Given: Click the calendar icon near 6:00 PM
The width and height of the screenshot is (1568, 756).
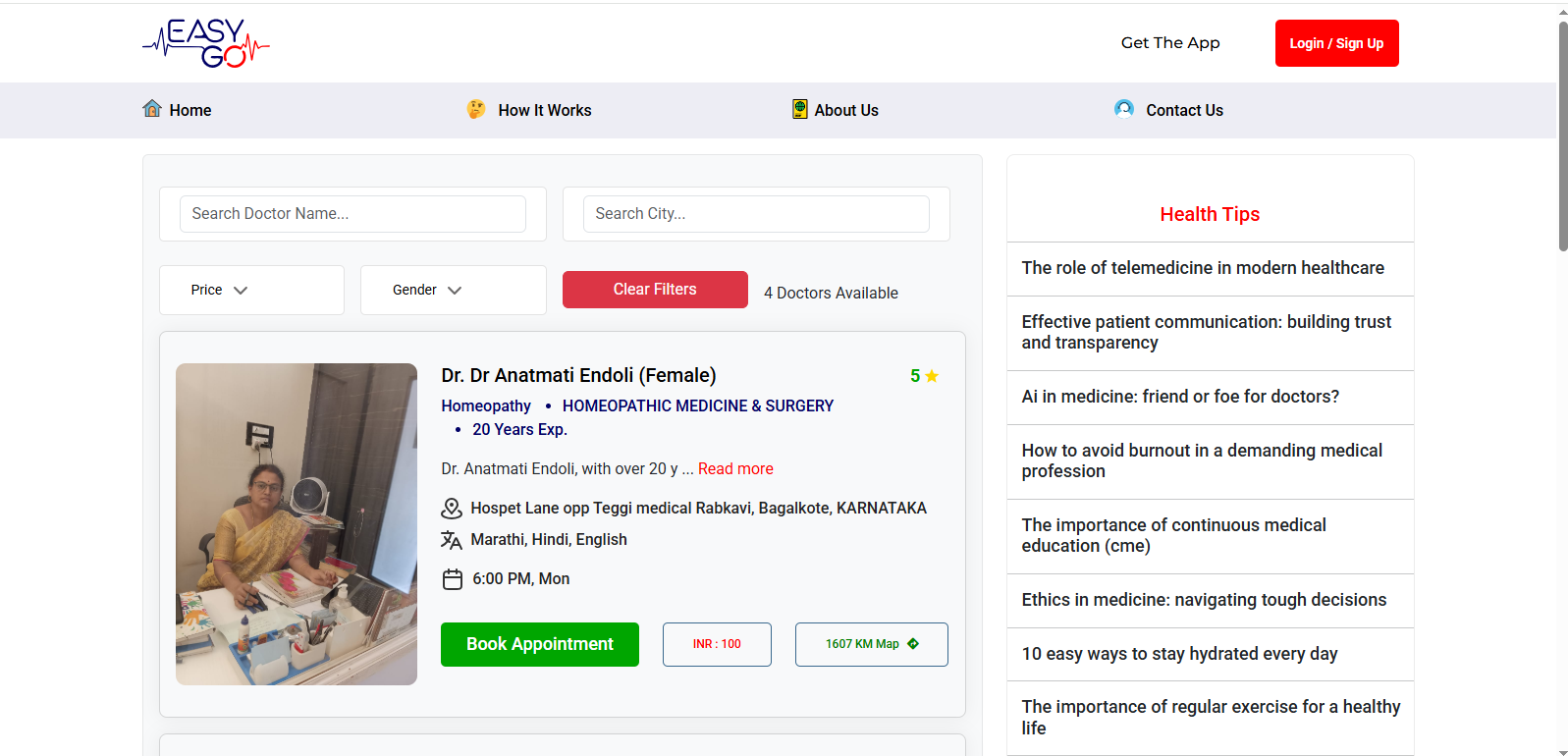Looking at the screenshot, I should [453, 579].
